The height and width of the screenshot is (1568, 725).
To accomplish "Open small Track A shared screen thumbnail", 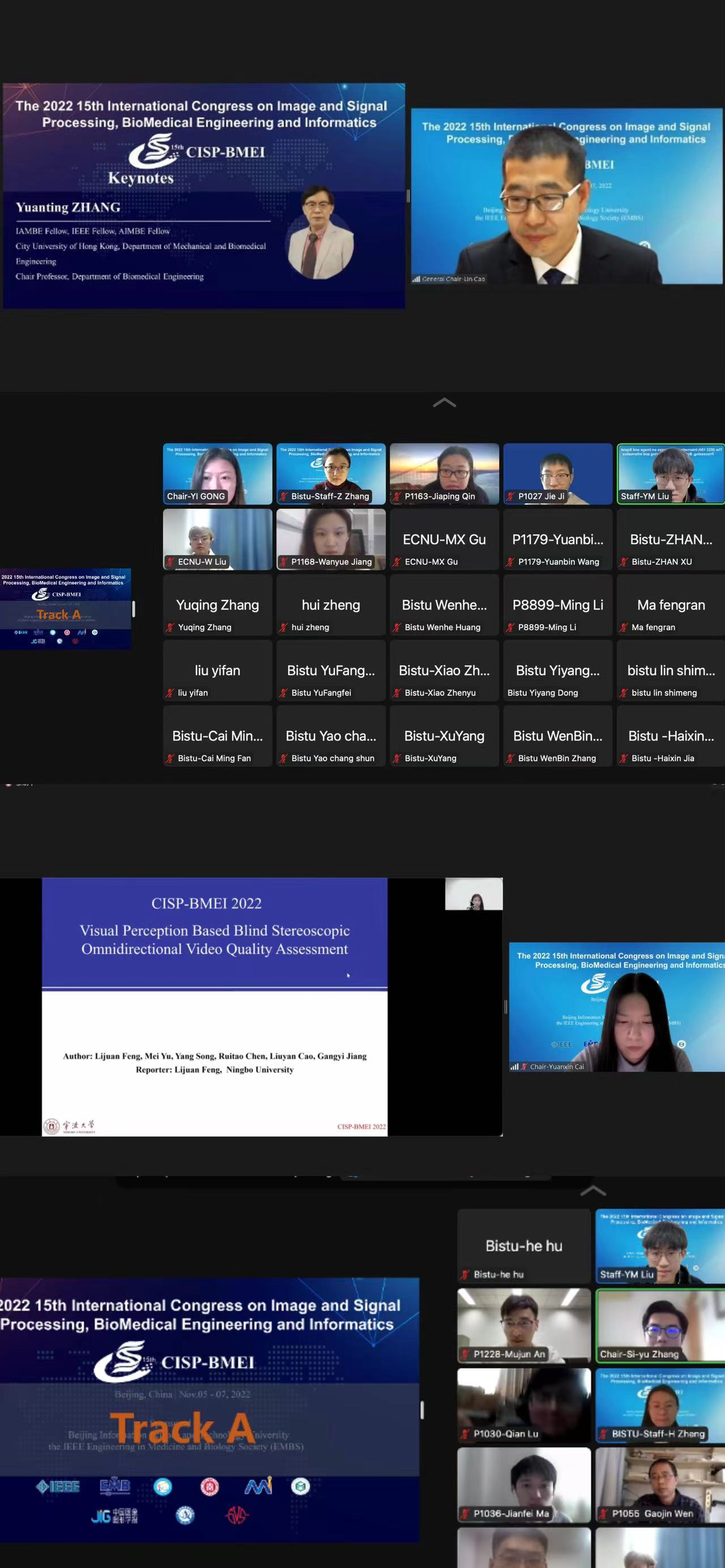I will pos(65,609).
